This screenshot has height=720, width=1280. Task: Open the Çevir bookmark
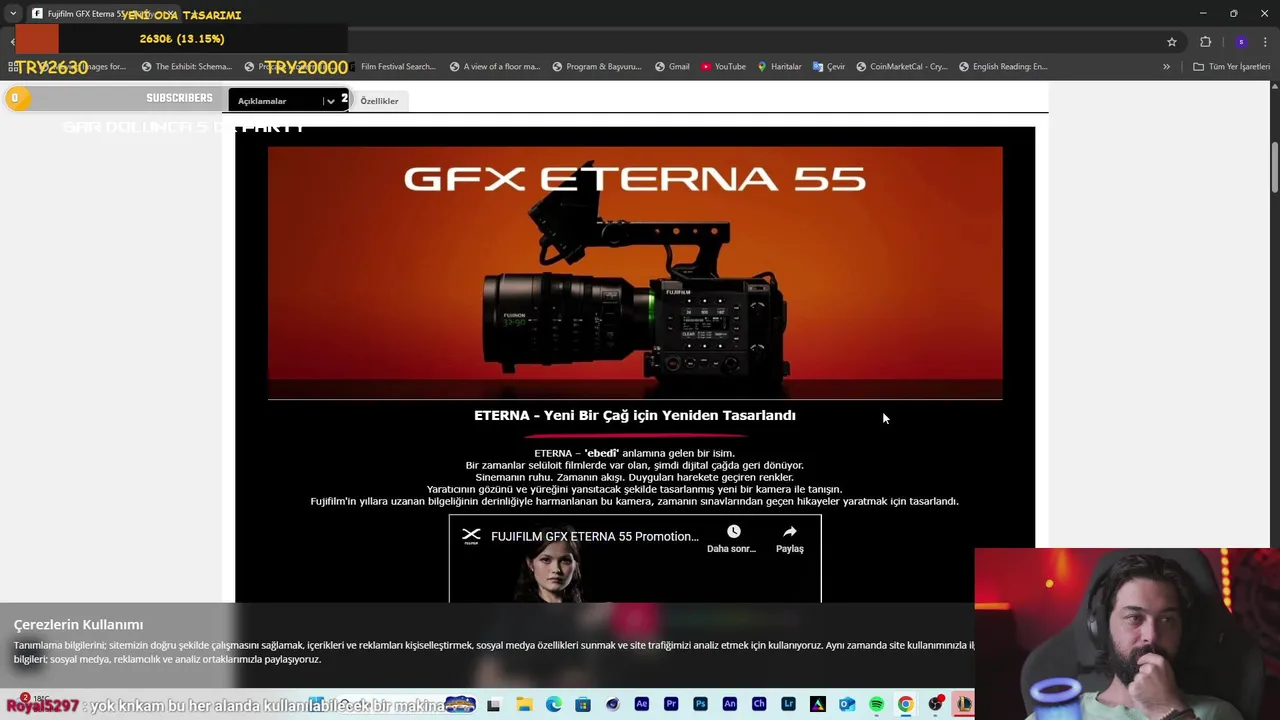pos(829,67)
